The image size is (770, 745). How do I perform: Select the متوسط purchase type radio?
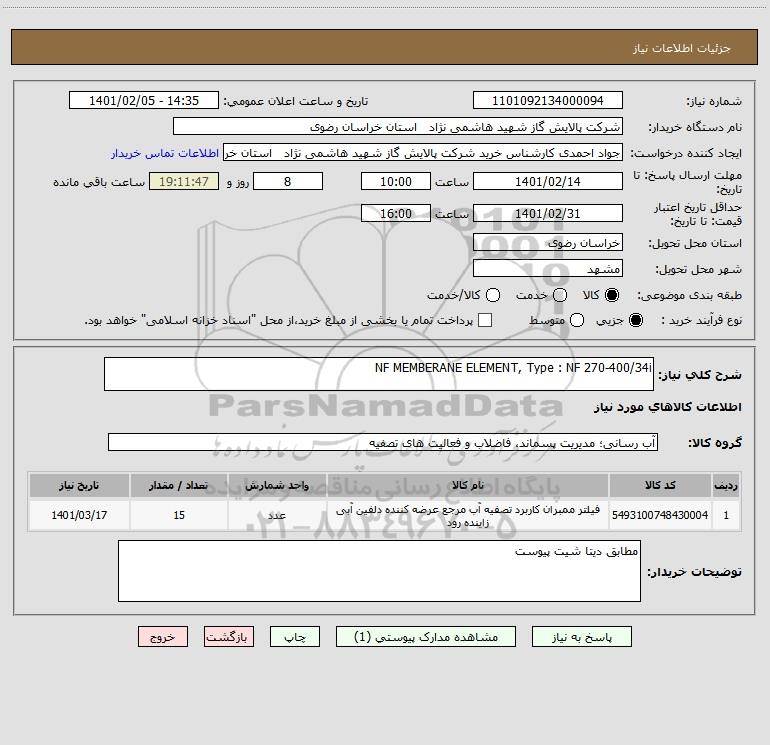click(577, 320)
